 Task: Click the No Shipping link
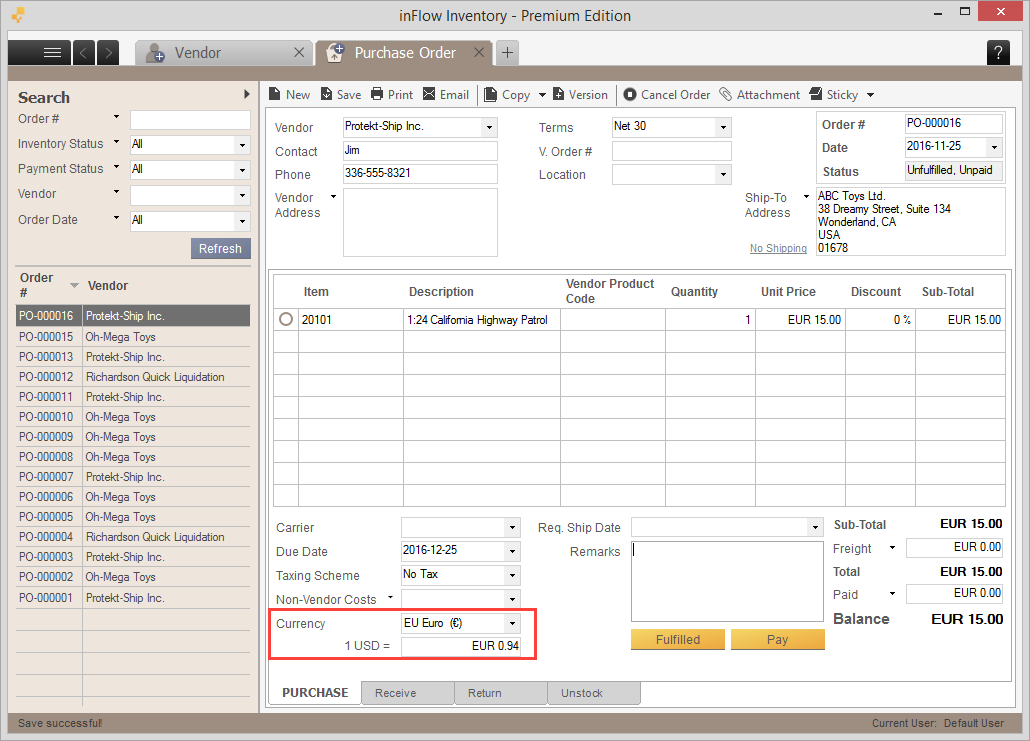pyautogui.click(x=778, y=248)
